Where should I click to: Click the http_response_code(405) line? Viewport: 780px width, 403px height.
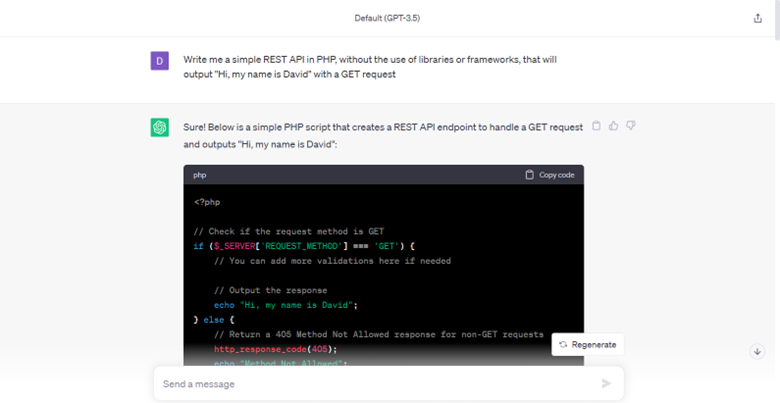(x=276, y=349)
